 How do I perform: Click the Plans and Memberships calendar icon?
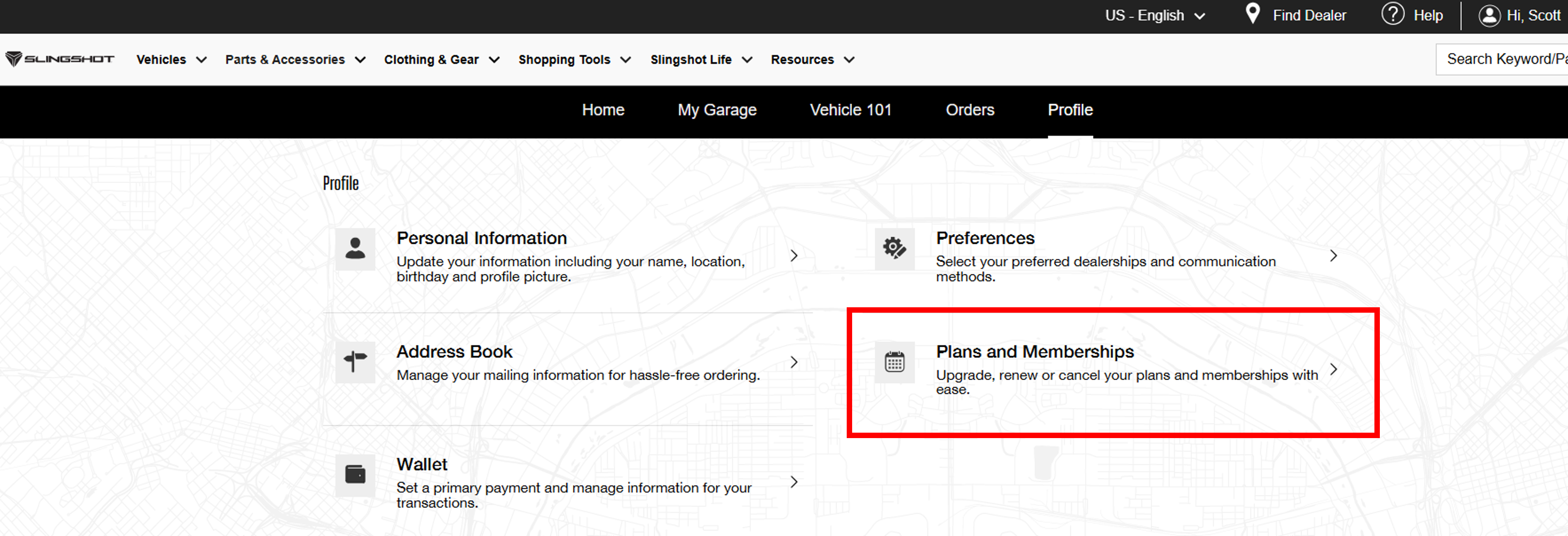click(x=894, y=362)
